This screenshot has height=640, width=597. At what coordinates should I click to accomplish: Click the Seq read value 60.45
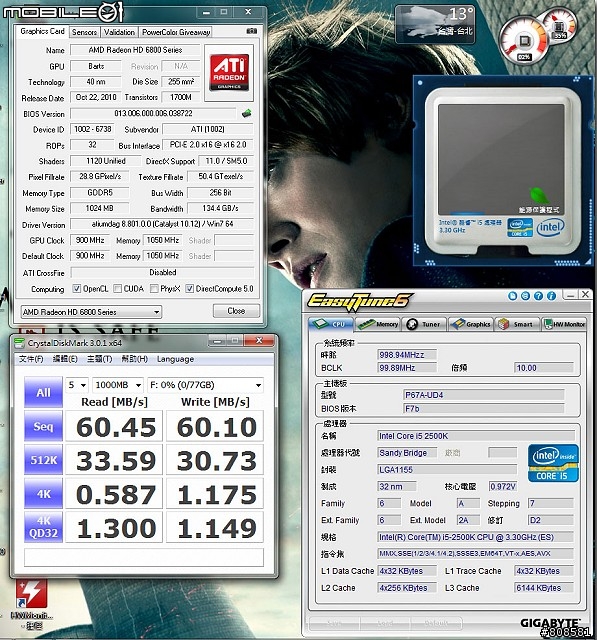pyautogui.click(x=114, y=427)
